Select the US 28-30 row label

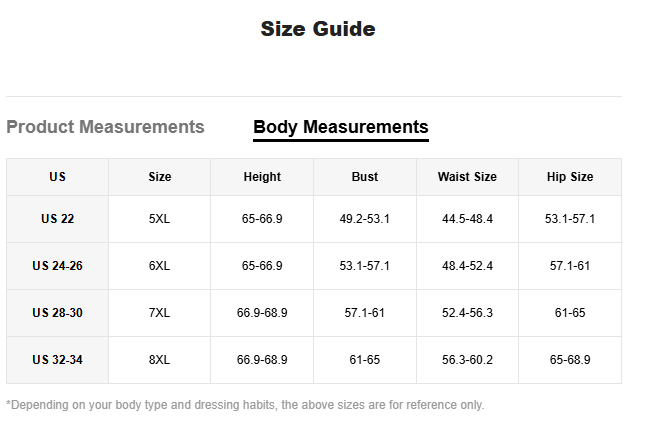(x=57, y=313)
